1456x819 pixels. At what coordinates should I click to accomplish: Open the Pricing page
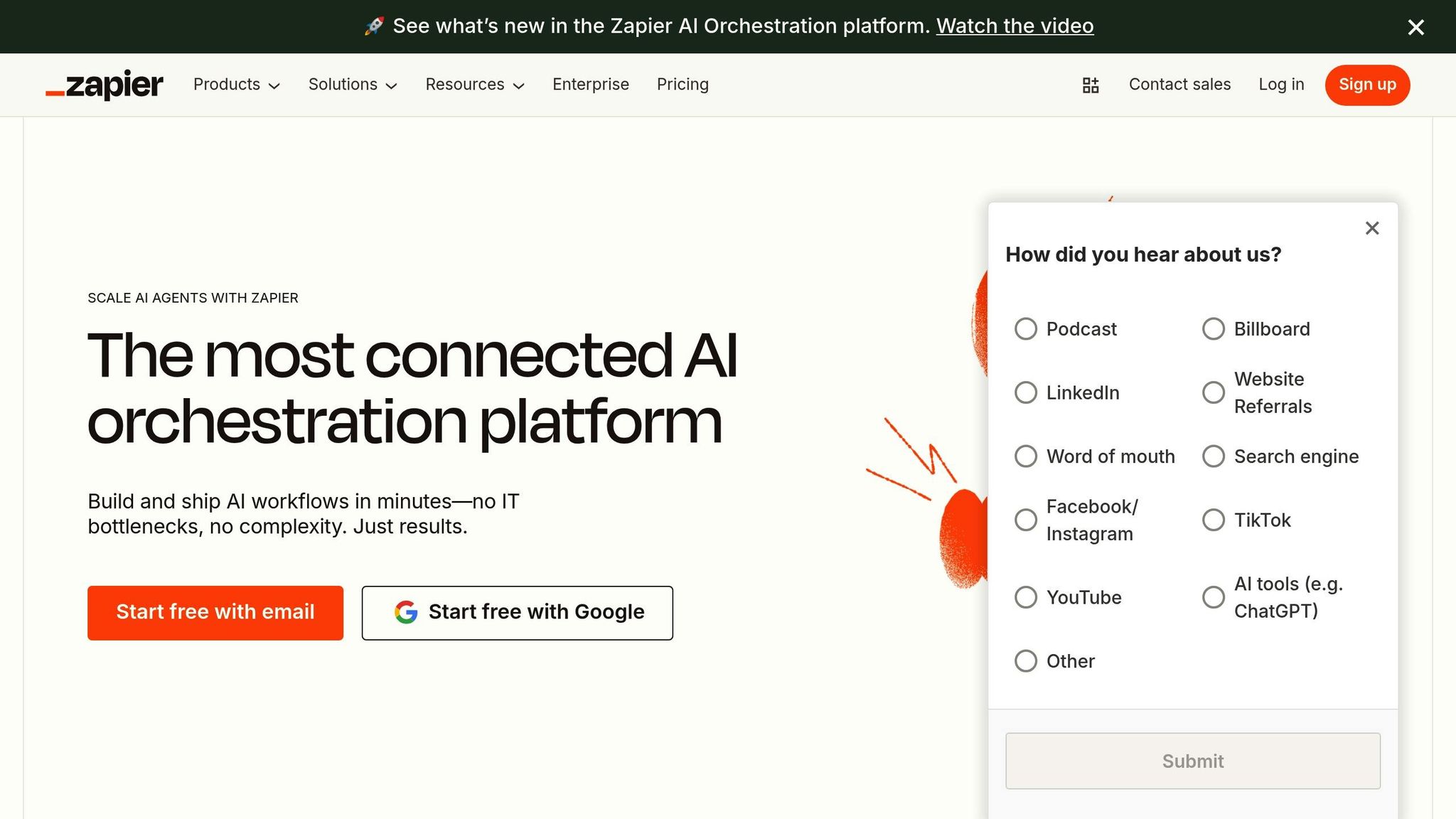(x=682, y=85)
